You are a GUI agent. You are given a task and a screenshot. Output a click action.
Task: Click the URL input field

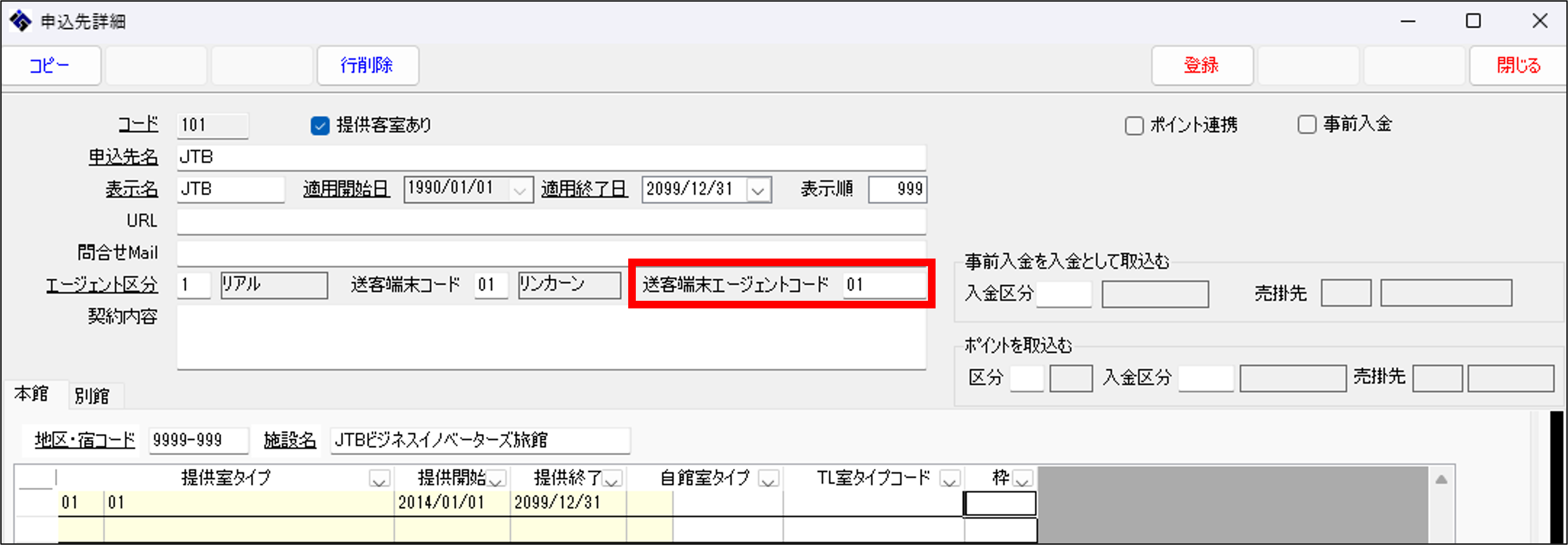point(551,221)
